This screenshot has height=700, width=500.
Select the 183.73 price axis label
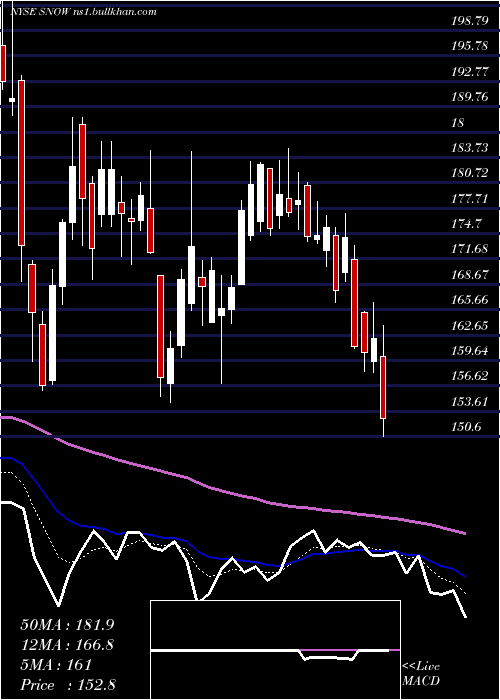[470, 148]
